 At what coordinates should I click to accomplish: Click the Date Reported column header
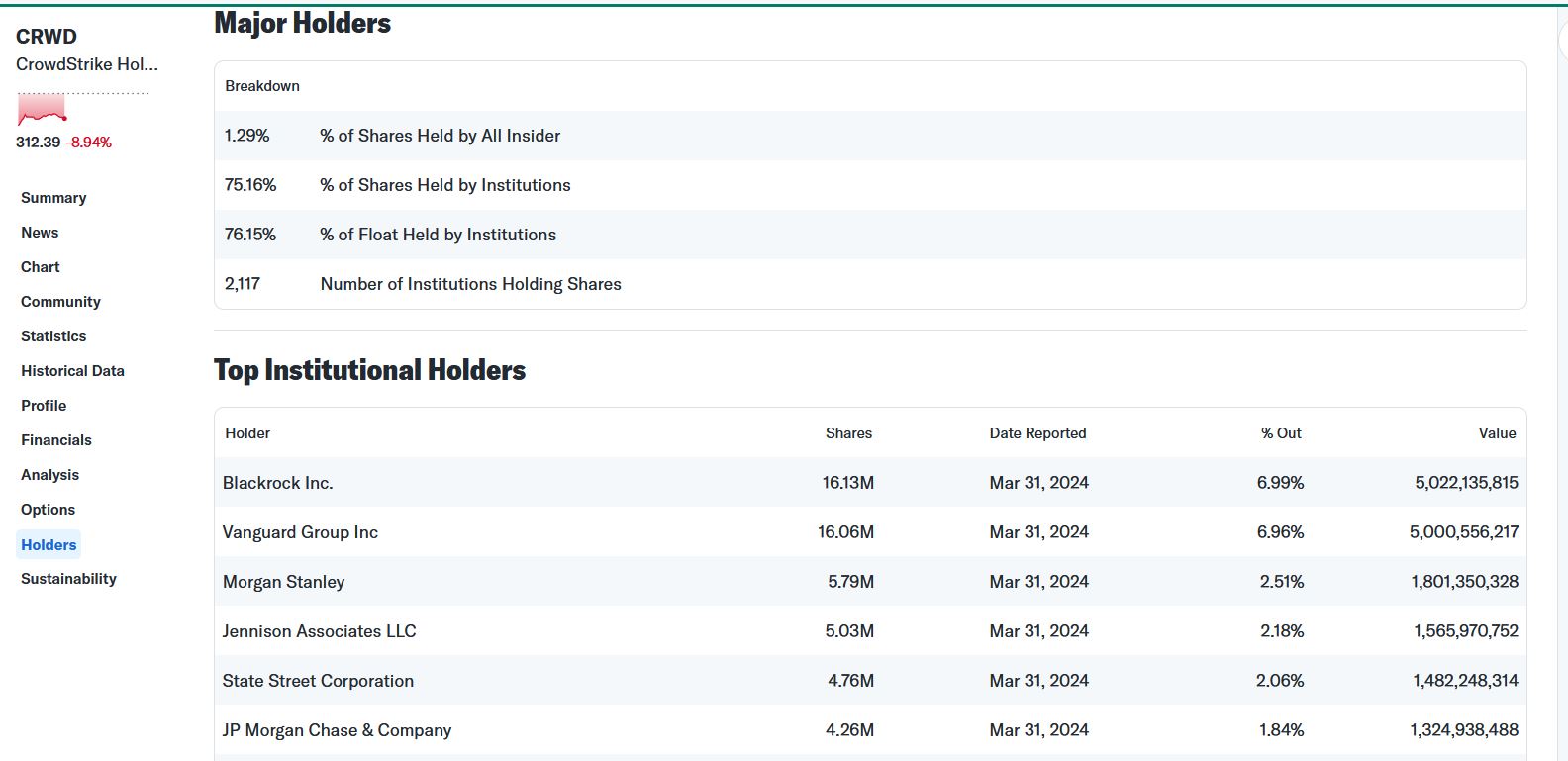click(1037, 433)
